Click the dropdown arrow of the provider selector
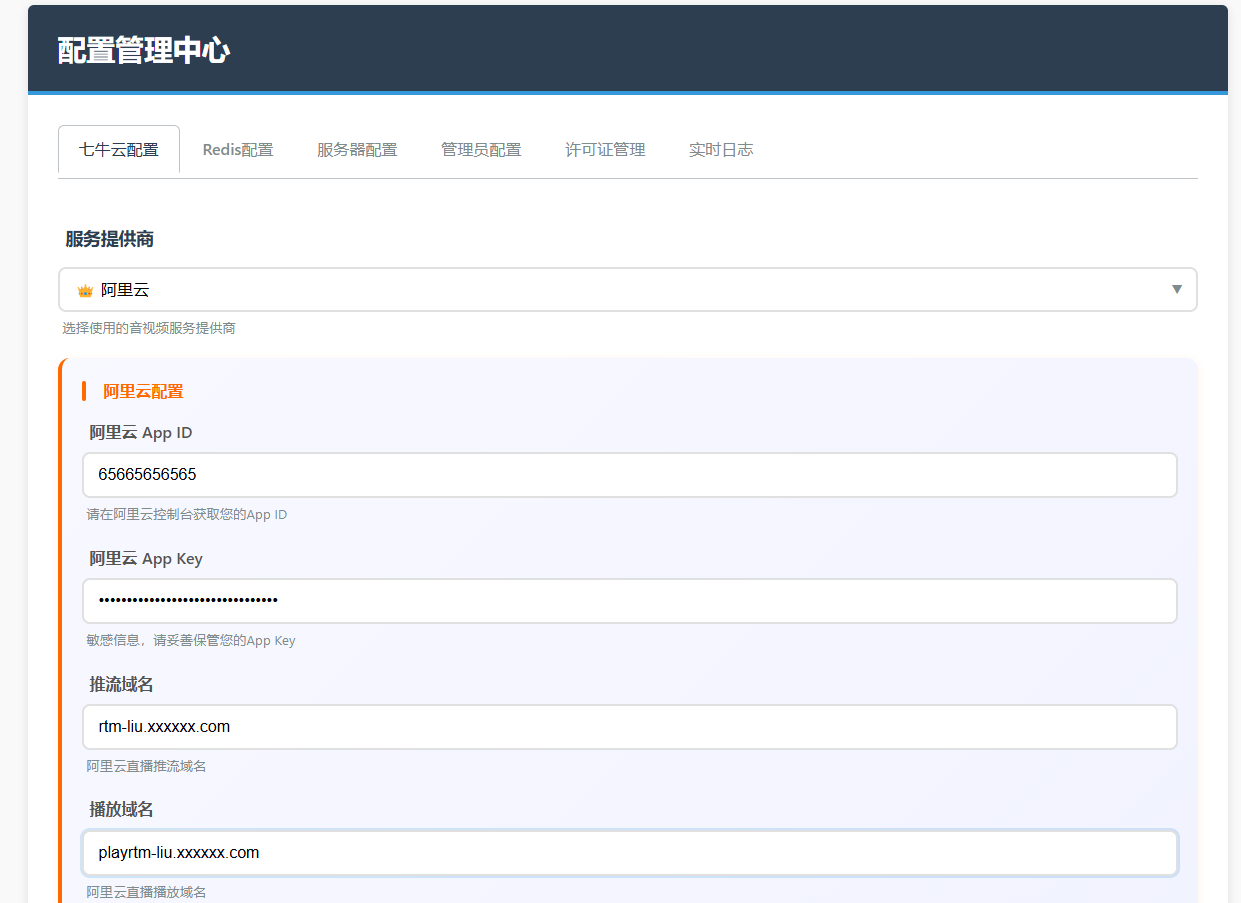Image resolution: width=1241 pixels, height=903 pixels. (x=1177, y=290)
